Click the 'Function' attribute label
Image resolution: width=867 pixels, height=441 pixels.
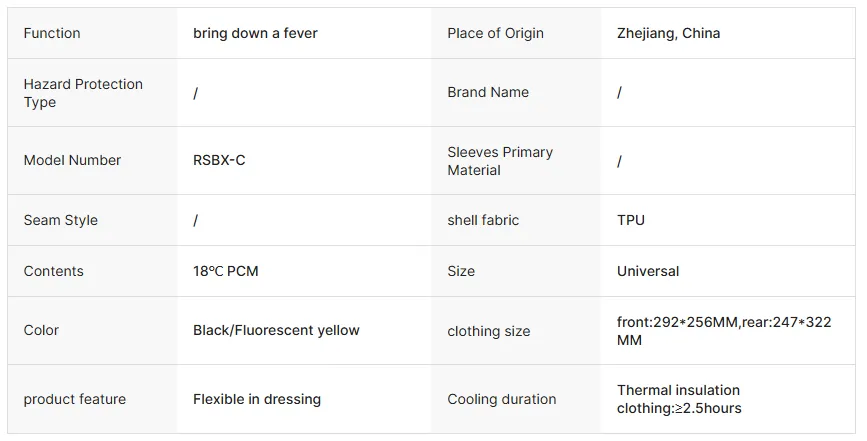tap(52, 33)
